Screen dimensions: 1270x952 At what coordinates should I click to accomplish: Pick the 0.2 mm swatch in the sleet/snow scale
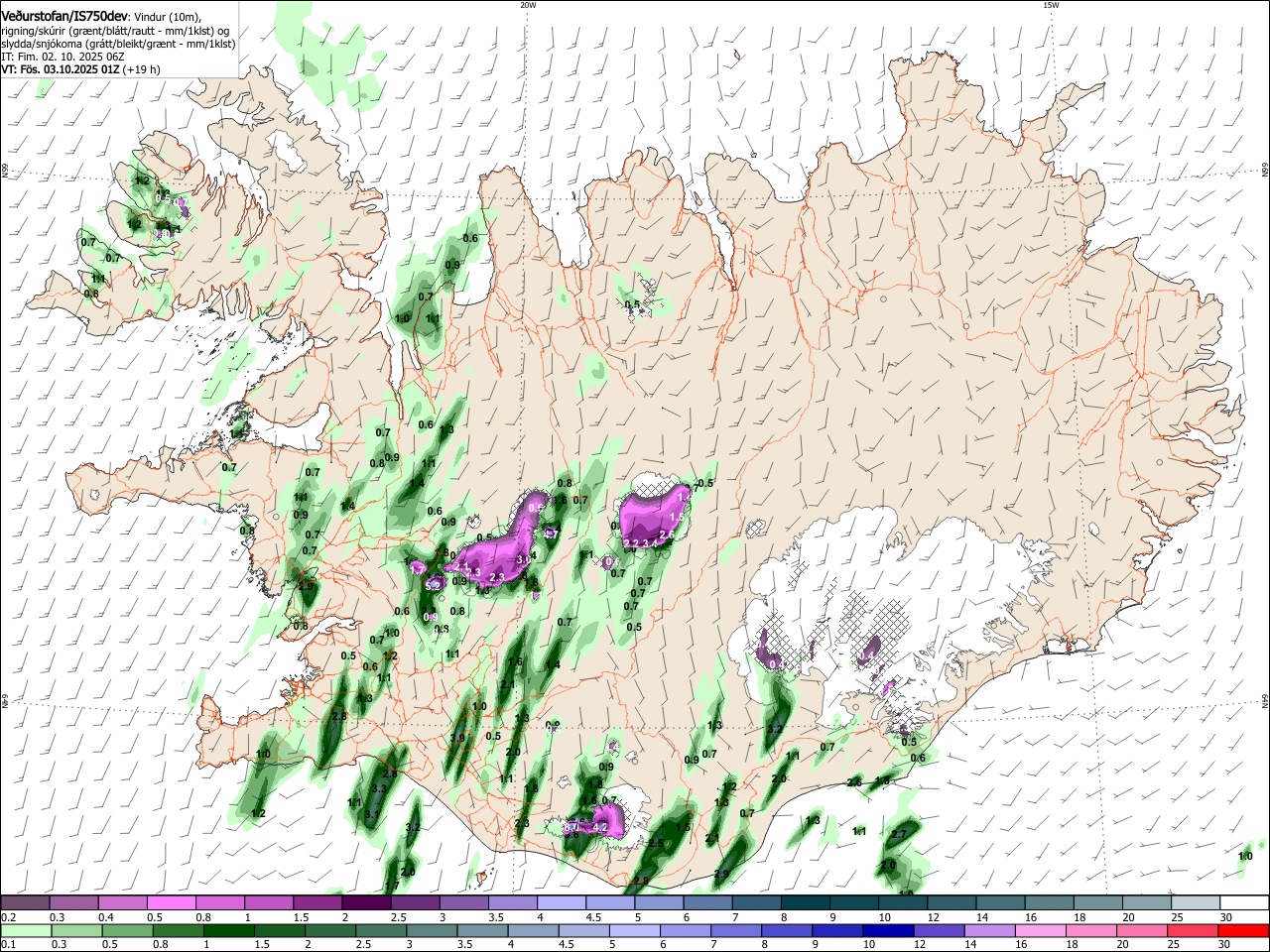pos(25,902)
